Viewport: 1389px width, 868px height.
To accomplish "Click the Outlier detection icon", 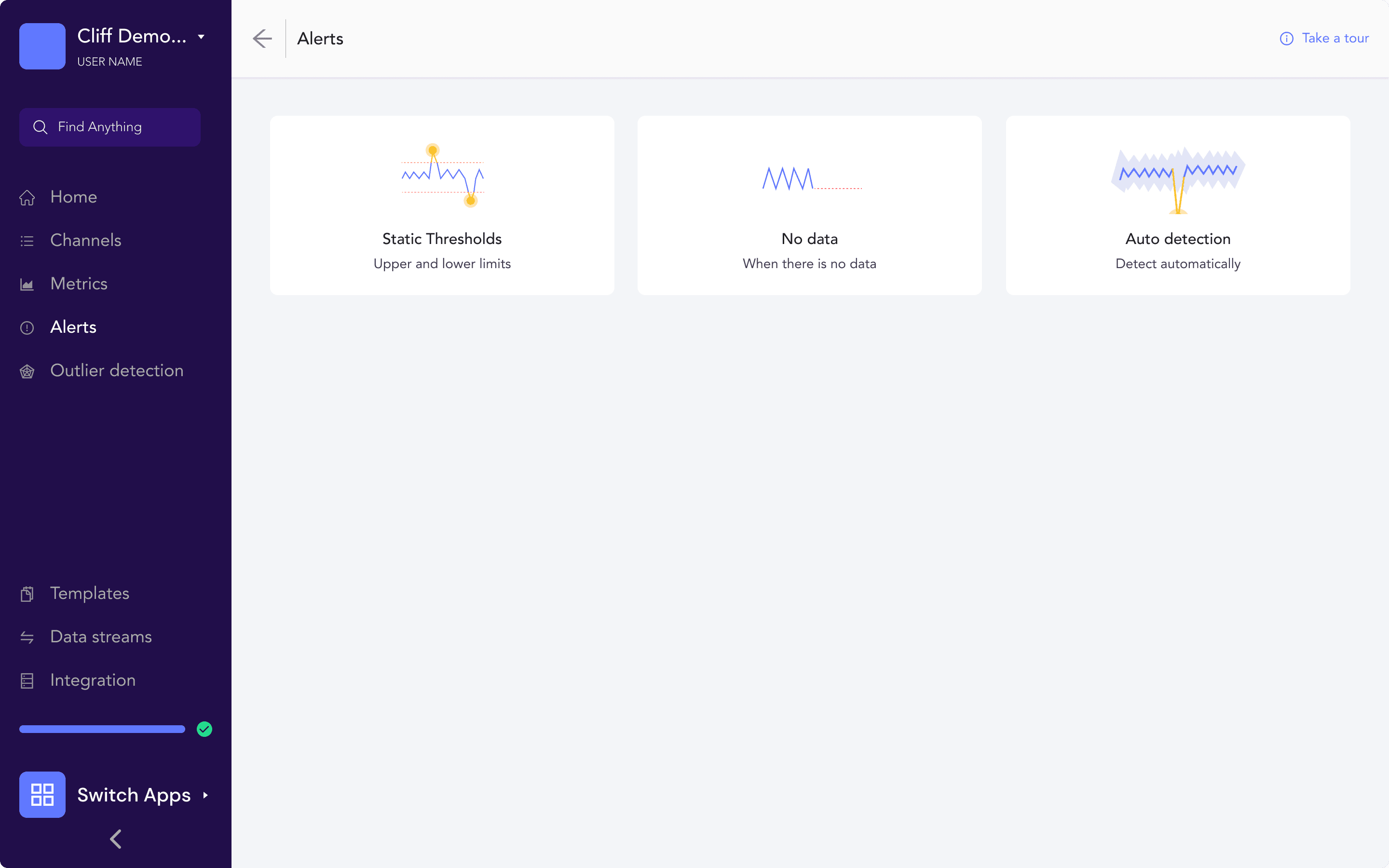I will (27, 371).
